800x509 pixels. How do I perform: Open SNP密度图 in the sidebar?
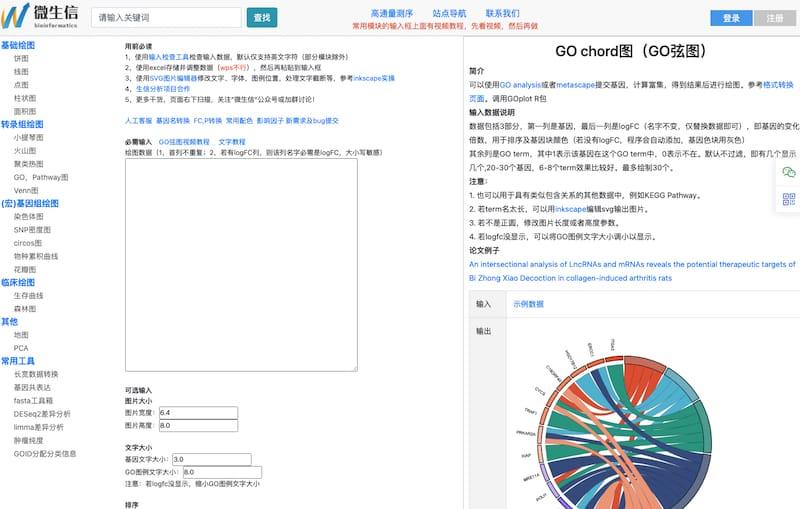click(32, 230)
